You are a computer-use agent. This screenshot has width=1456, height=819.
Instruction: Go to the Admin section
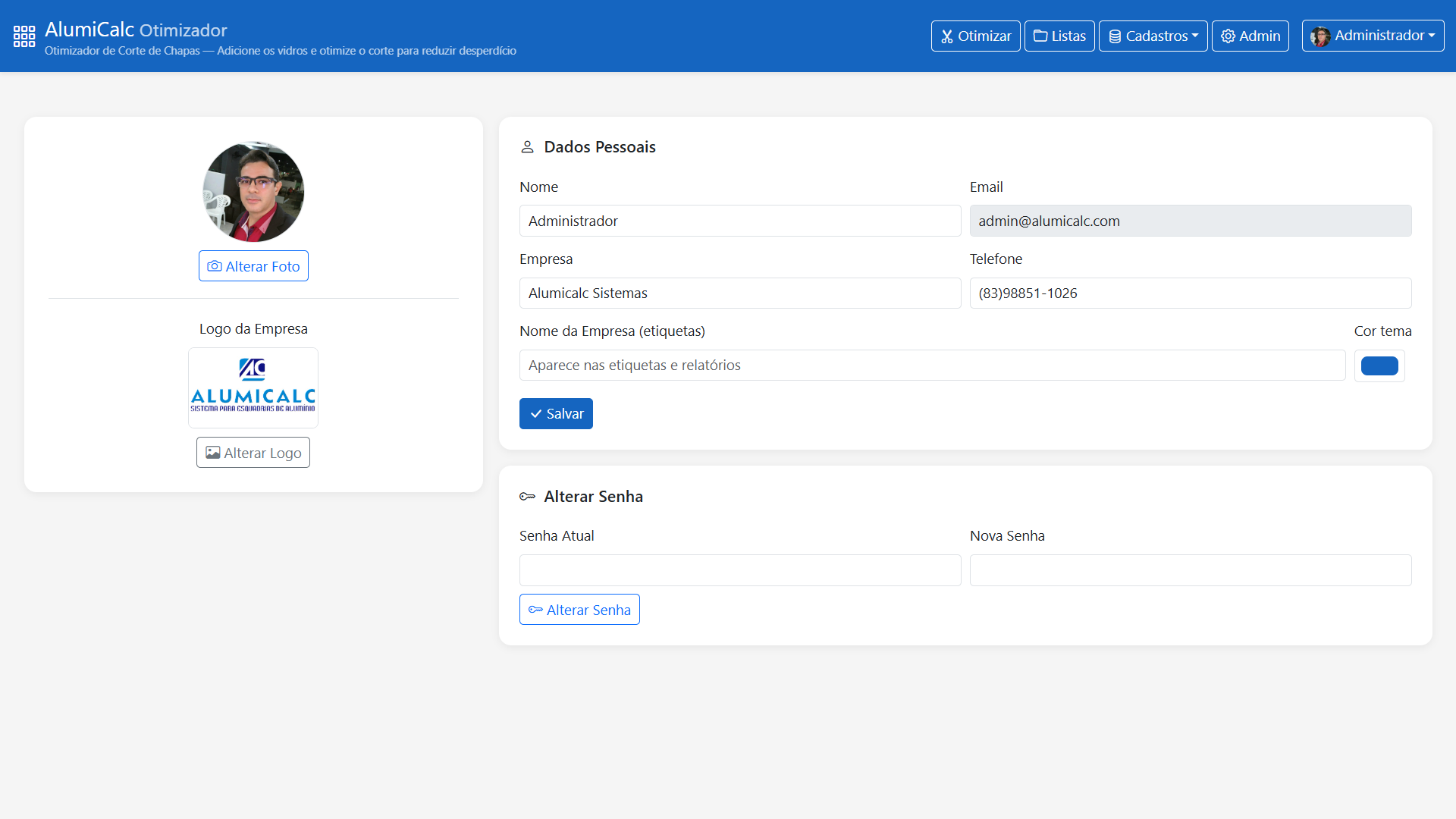(x=1250, y=36)
